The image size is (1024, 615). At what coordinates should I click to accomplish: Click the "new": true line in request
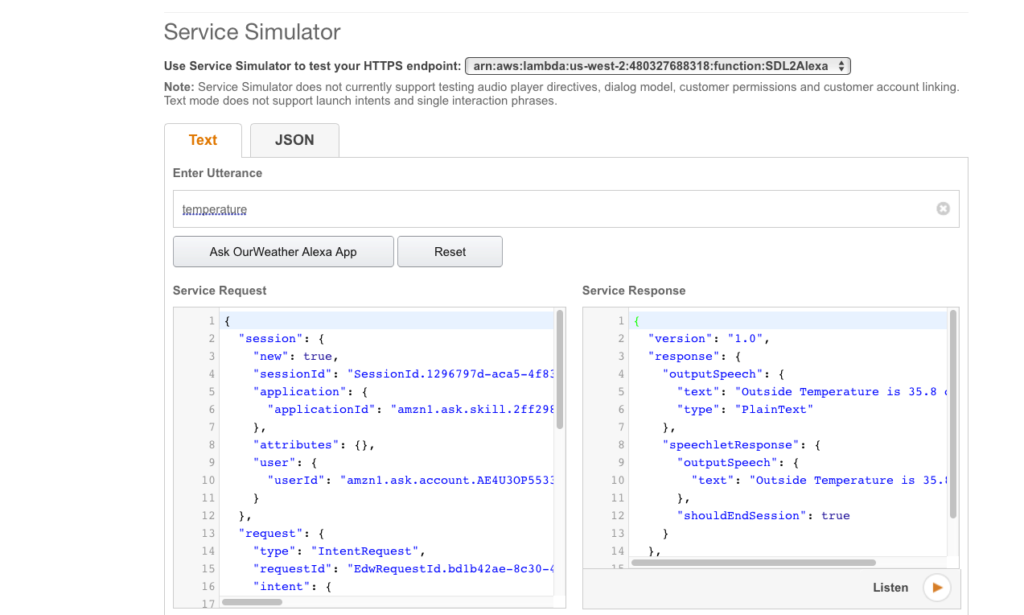click(296, 356)
